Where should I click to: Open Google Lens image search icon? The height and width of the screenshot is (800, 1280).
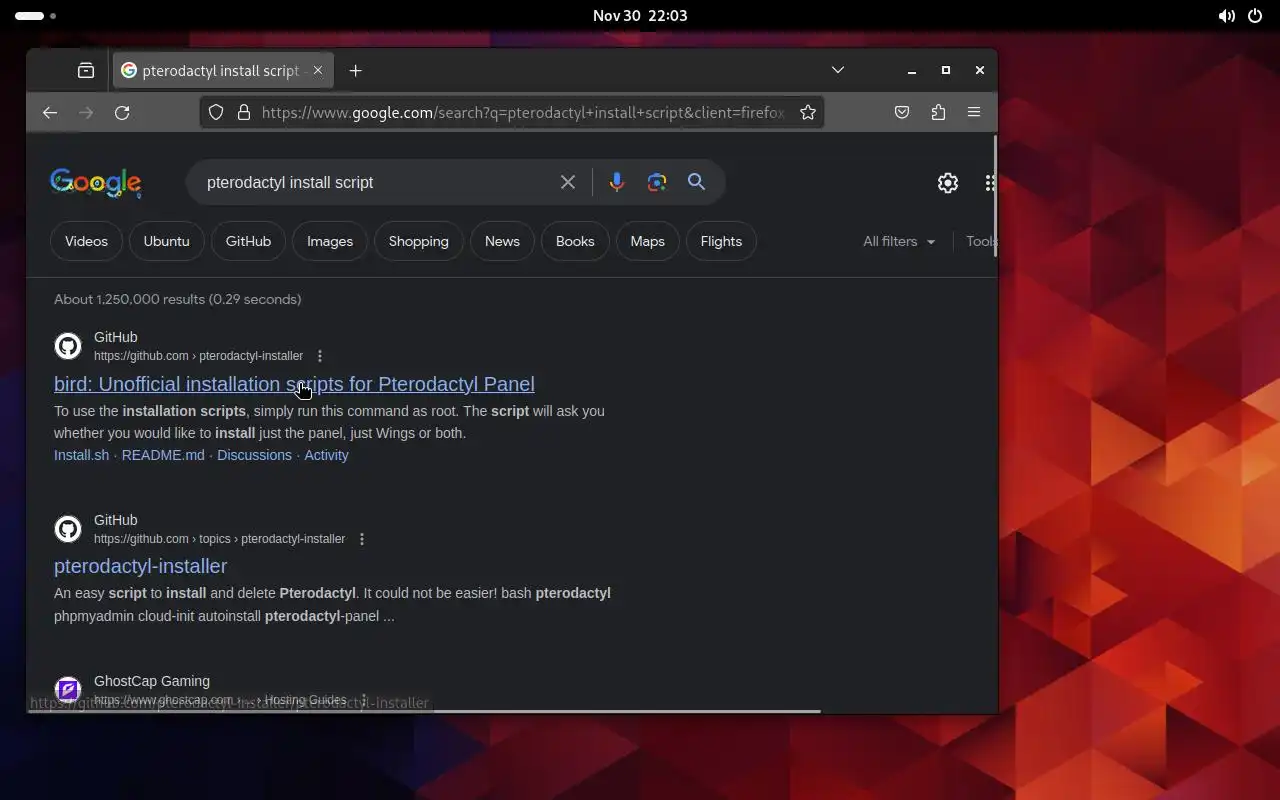tap(657, 182)
